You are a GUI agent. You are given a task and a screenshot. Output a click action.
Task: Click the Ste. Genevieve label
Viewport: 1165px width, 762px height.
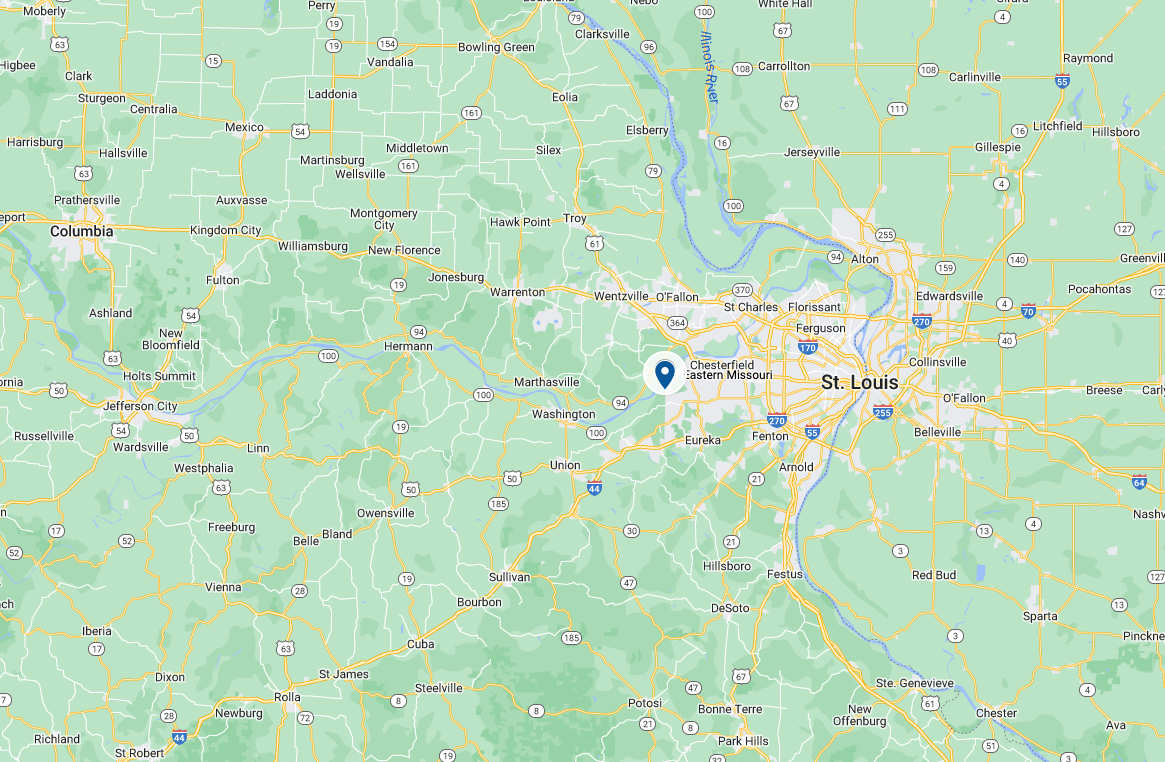[x=915, y=683]
